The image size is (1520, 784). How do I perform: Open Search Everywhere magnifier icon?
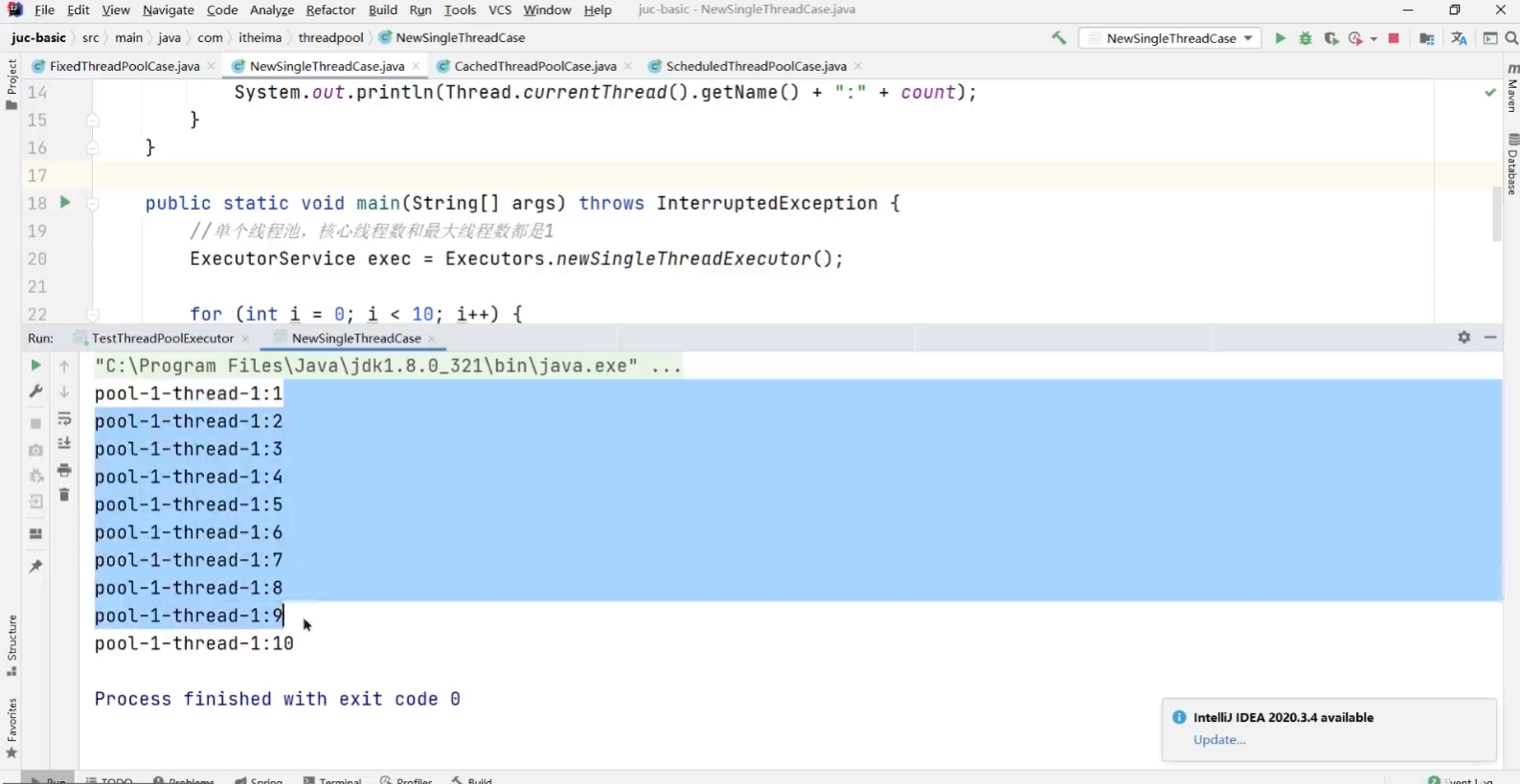click(x=1511, y=38)
